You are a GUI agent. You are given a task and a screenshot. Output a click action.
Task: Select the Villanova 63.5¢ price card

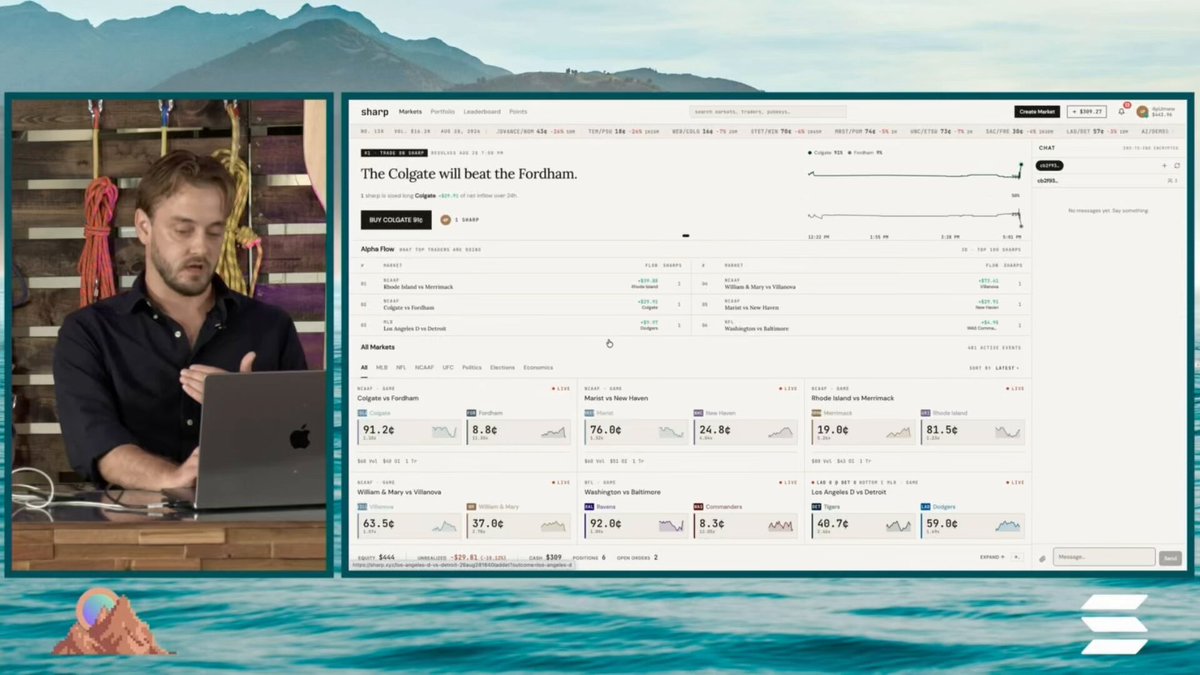click(x=408, y=525)
